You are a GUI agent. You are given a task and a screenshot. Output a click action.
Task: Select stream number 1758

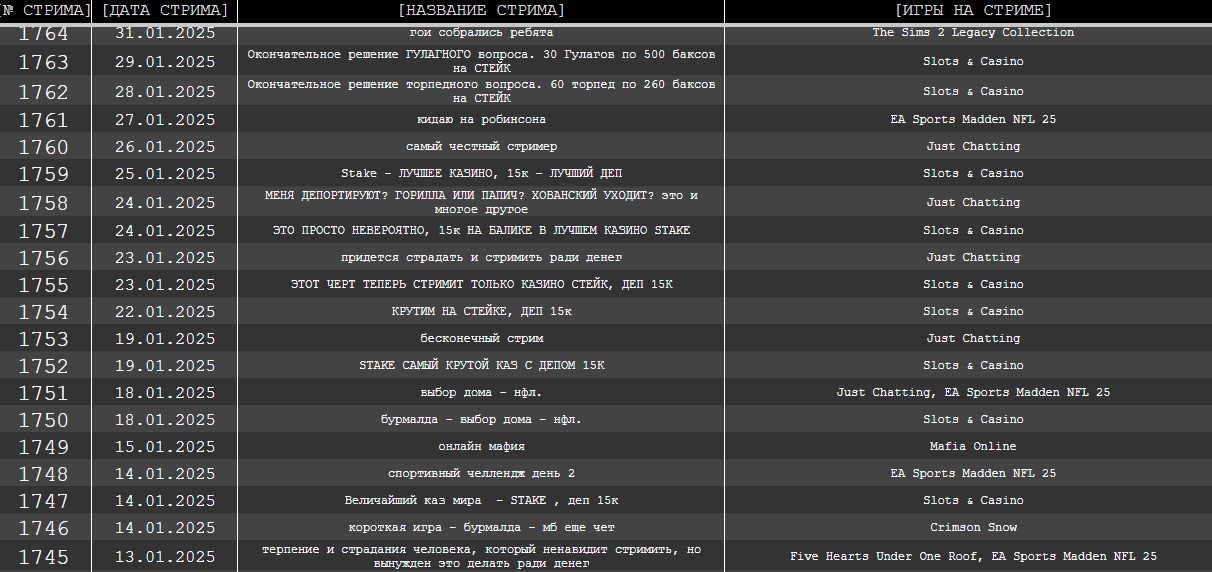point(44,203)
